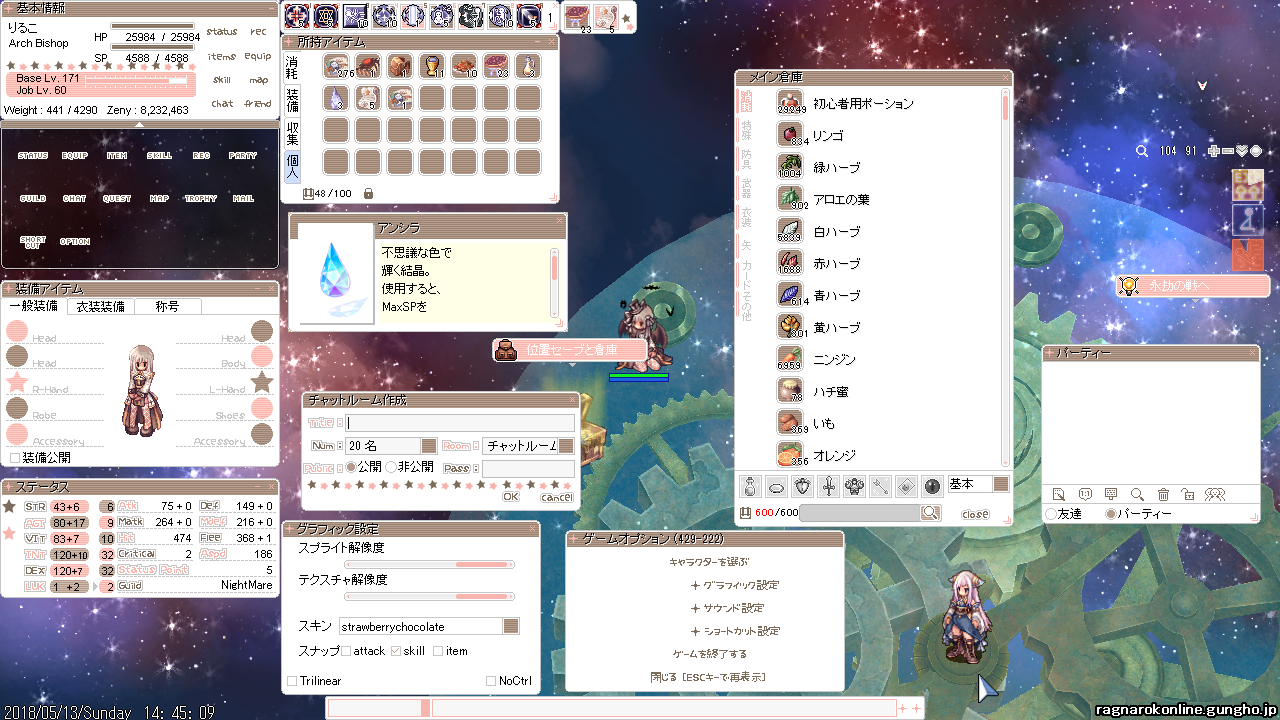
Task: Select the オレンジ orange icon in storage
Action: point(790,455)
